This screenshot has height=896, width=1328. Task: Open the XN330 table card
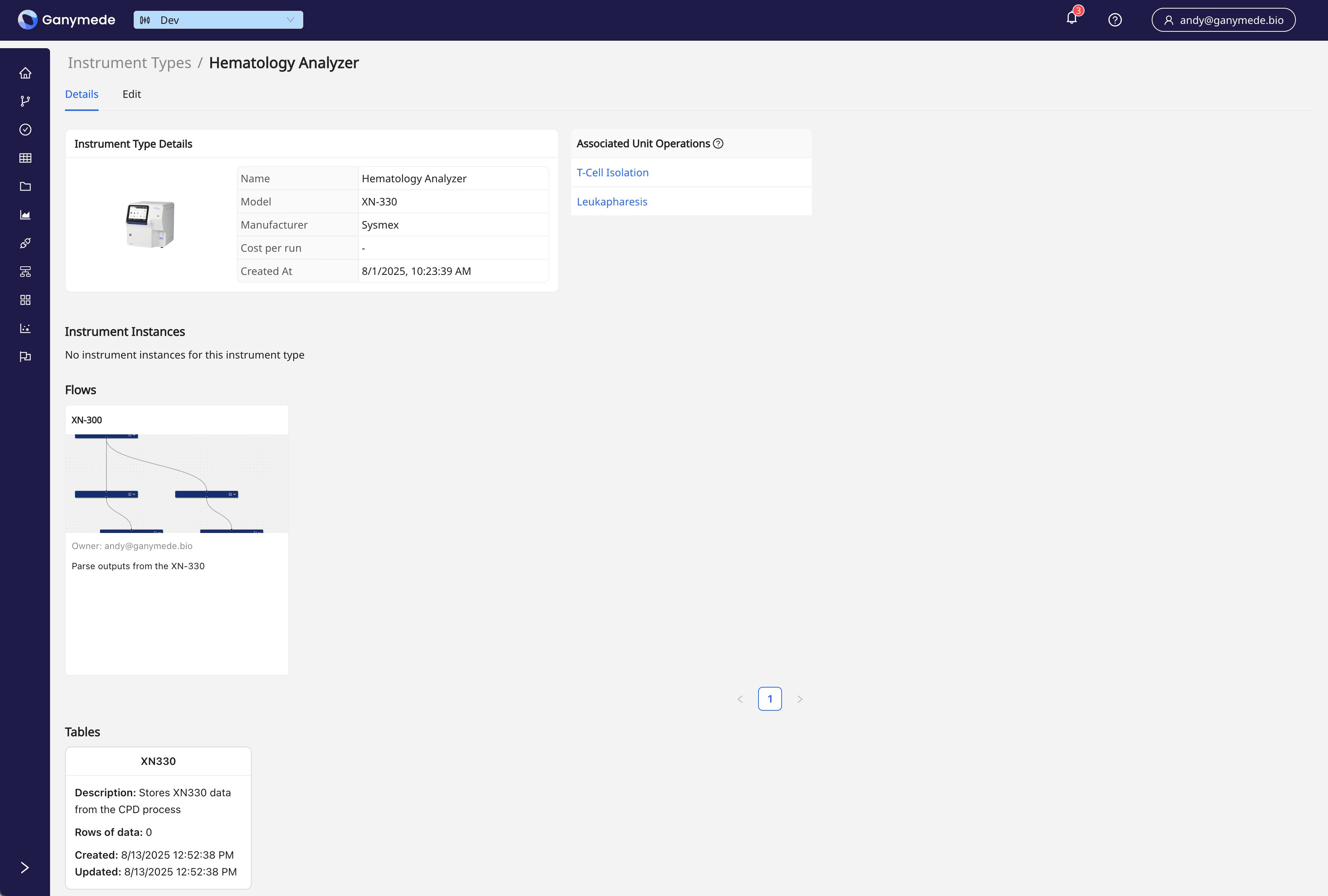158,818
